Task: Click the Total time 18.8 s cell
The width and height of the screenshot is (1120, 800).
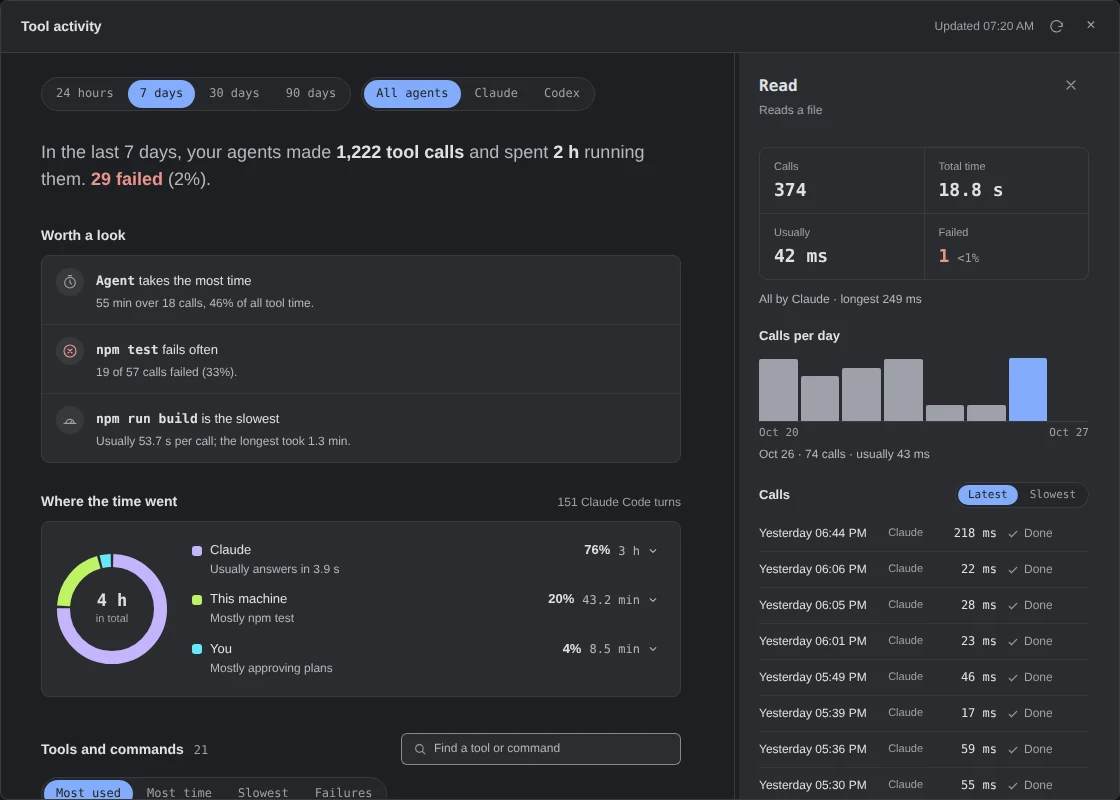Action: [x=1006, y=181]
